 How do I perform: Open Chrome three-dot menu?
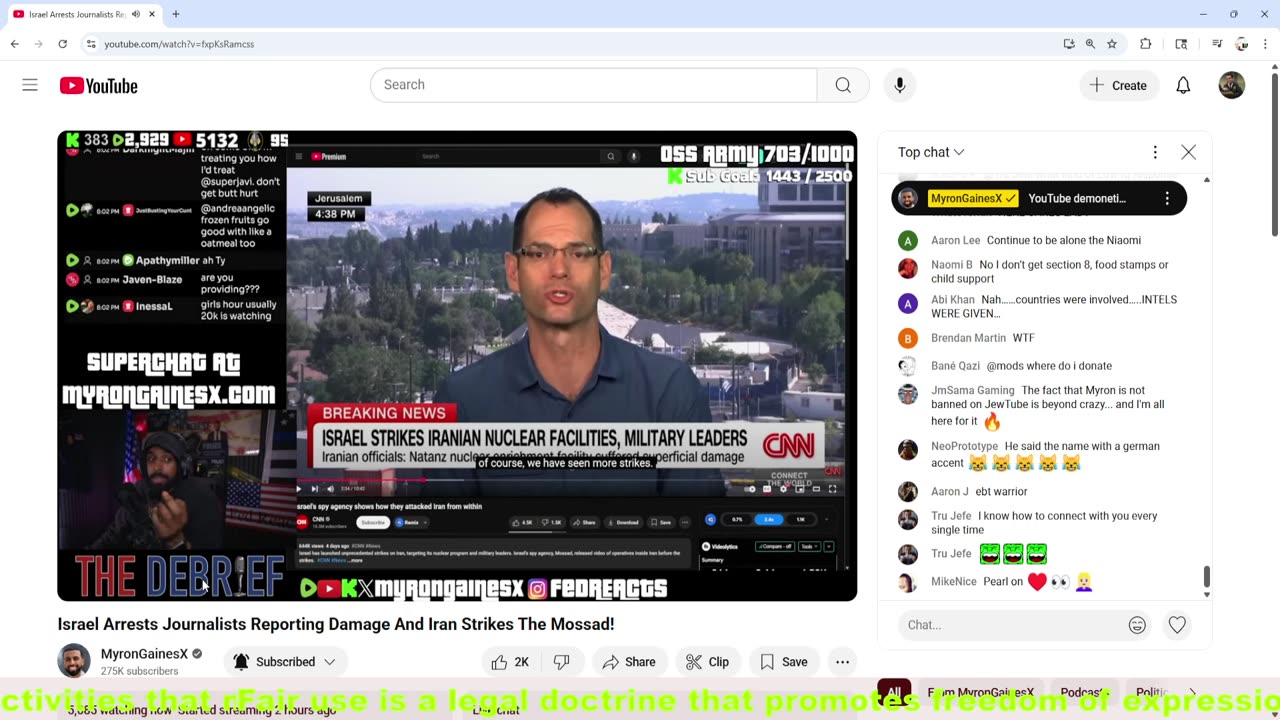point(1265,44)
